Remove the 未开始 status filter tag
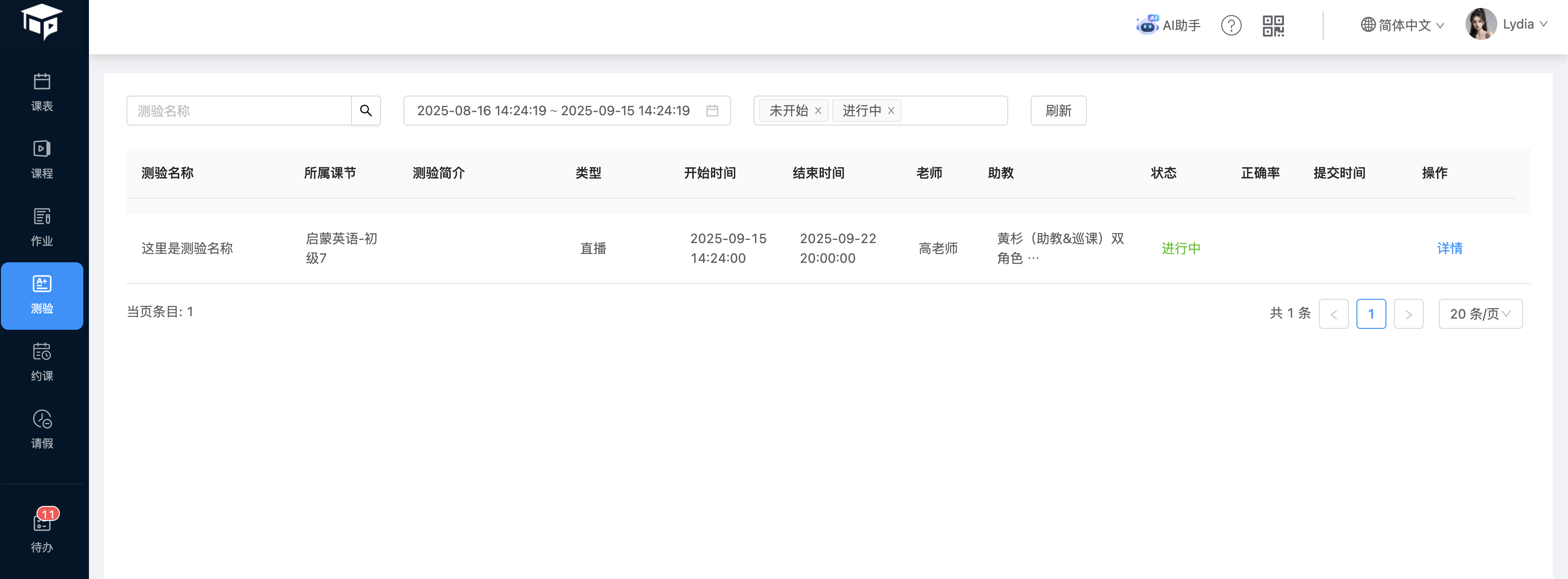Image resolution: width=1568 pixels, height=579 pixels. click(818, 111)
